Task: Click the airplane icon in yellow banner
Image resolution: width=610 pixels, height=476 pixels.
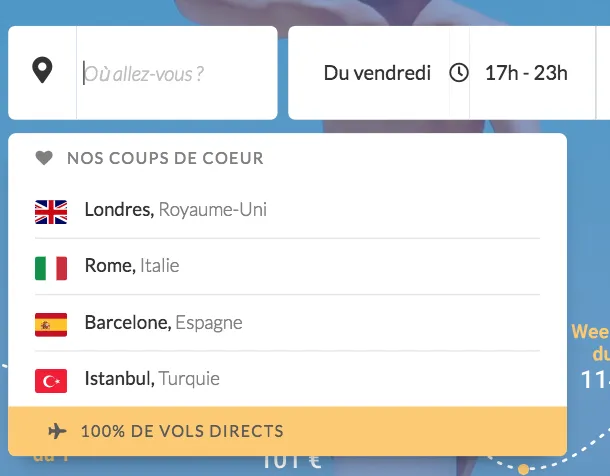Action: pyautogui.click(x=57, y=432)
